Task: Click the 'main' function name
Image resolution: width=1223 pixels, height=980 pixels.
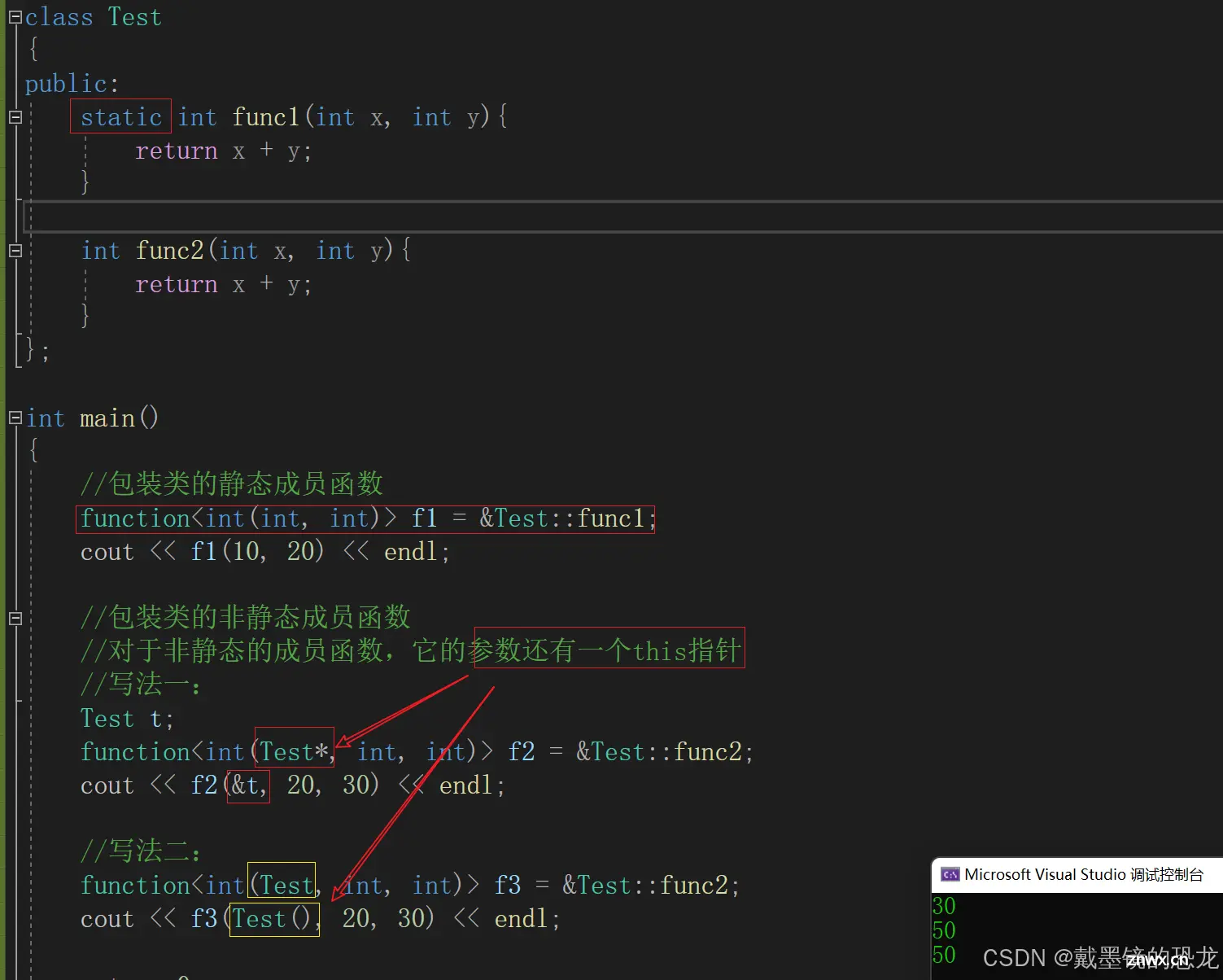Action: click(107, 418)
